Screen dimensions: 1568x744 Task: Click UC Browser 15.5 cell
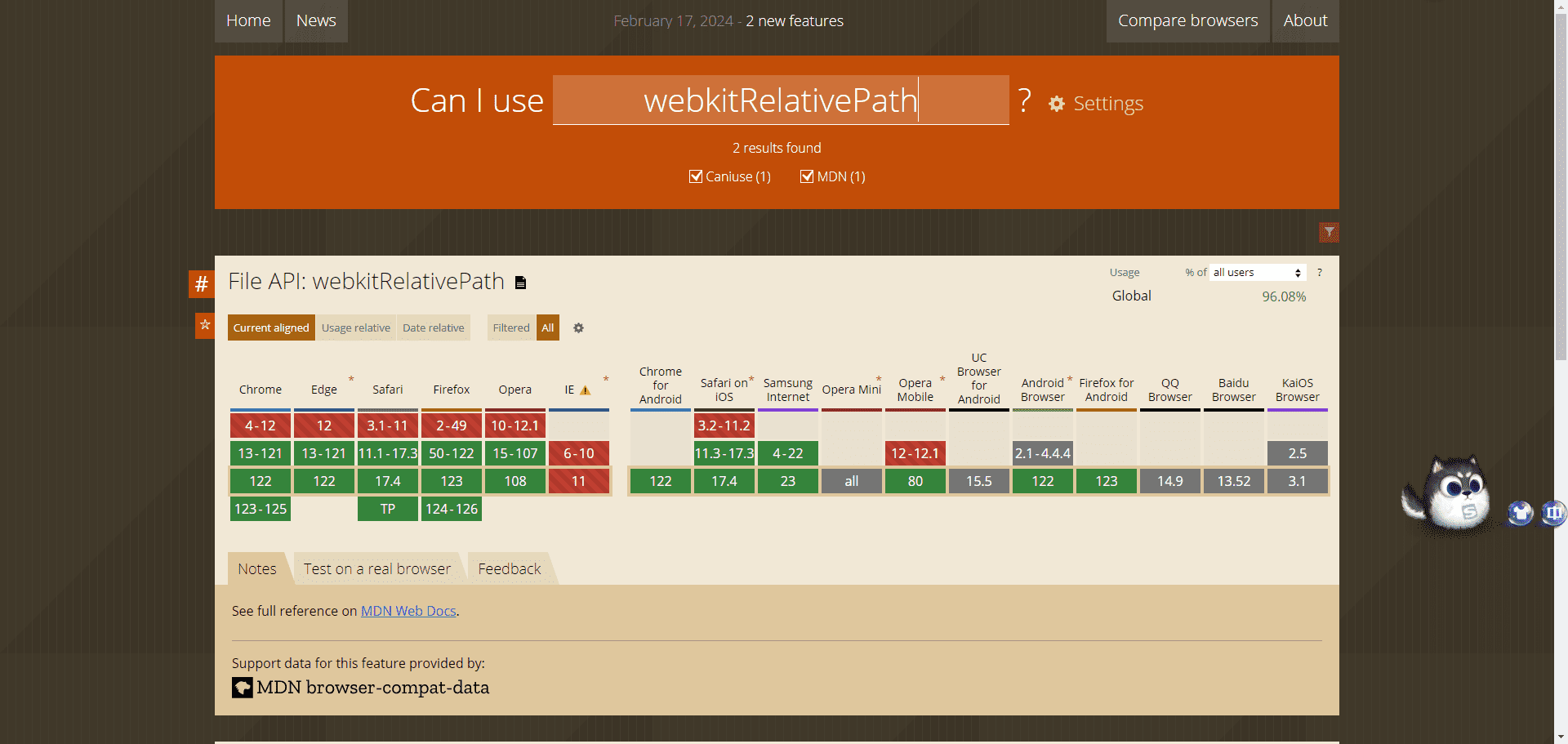979,481
